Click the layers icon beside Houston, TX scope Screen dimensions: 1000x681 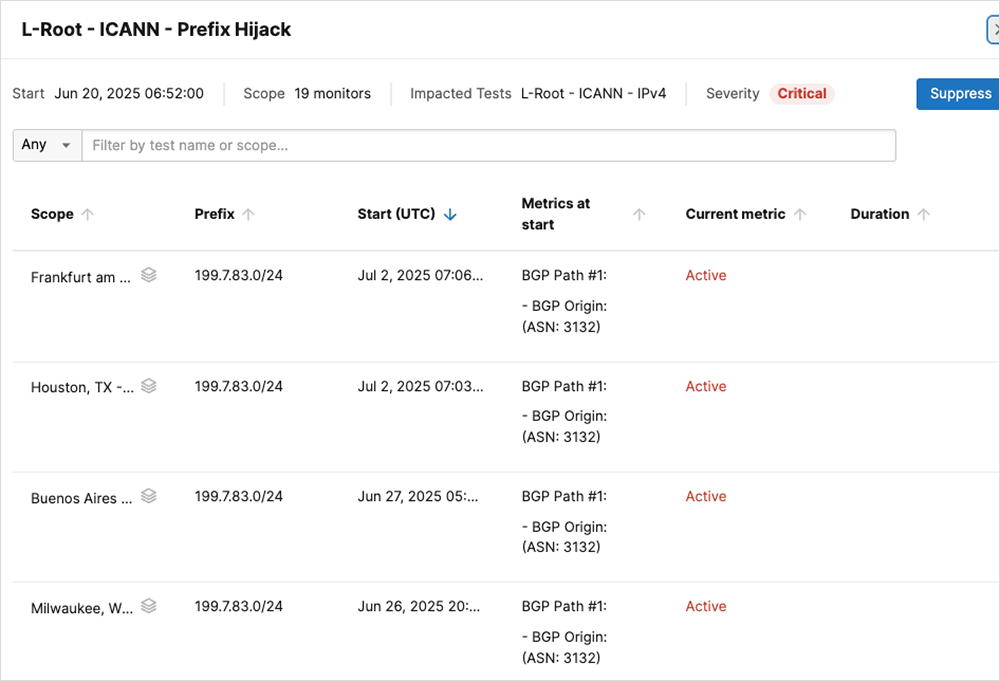click(x=148, y=386)
